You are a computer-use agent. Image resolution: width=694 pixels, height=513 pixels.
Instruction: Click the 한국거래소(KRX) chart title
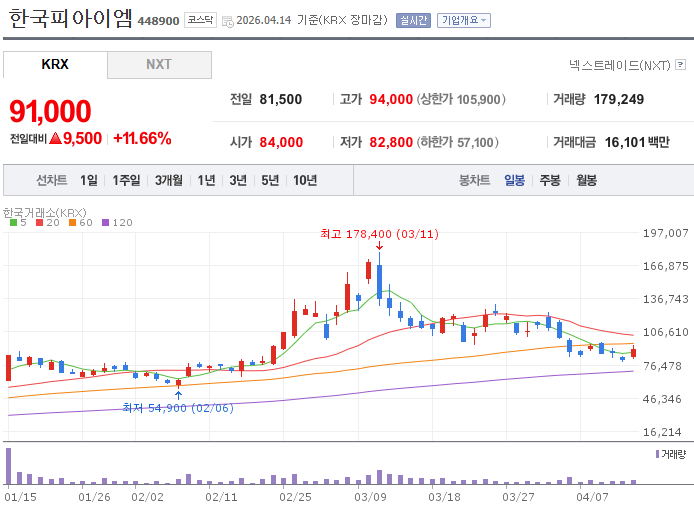(45, 212)
